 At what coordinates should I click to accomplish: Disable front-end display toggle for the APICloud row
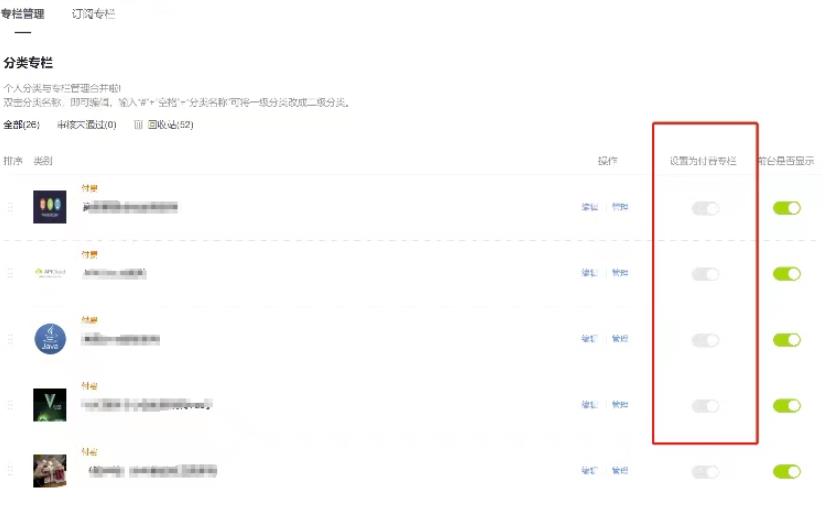[x=787, y=274]
